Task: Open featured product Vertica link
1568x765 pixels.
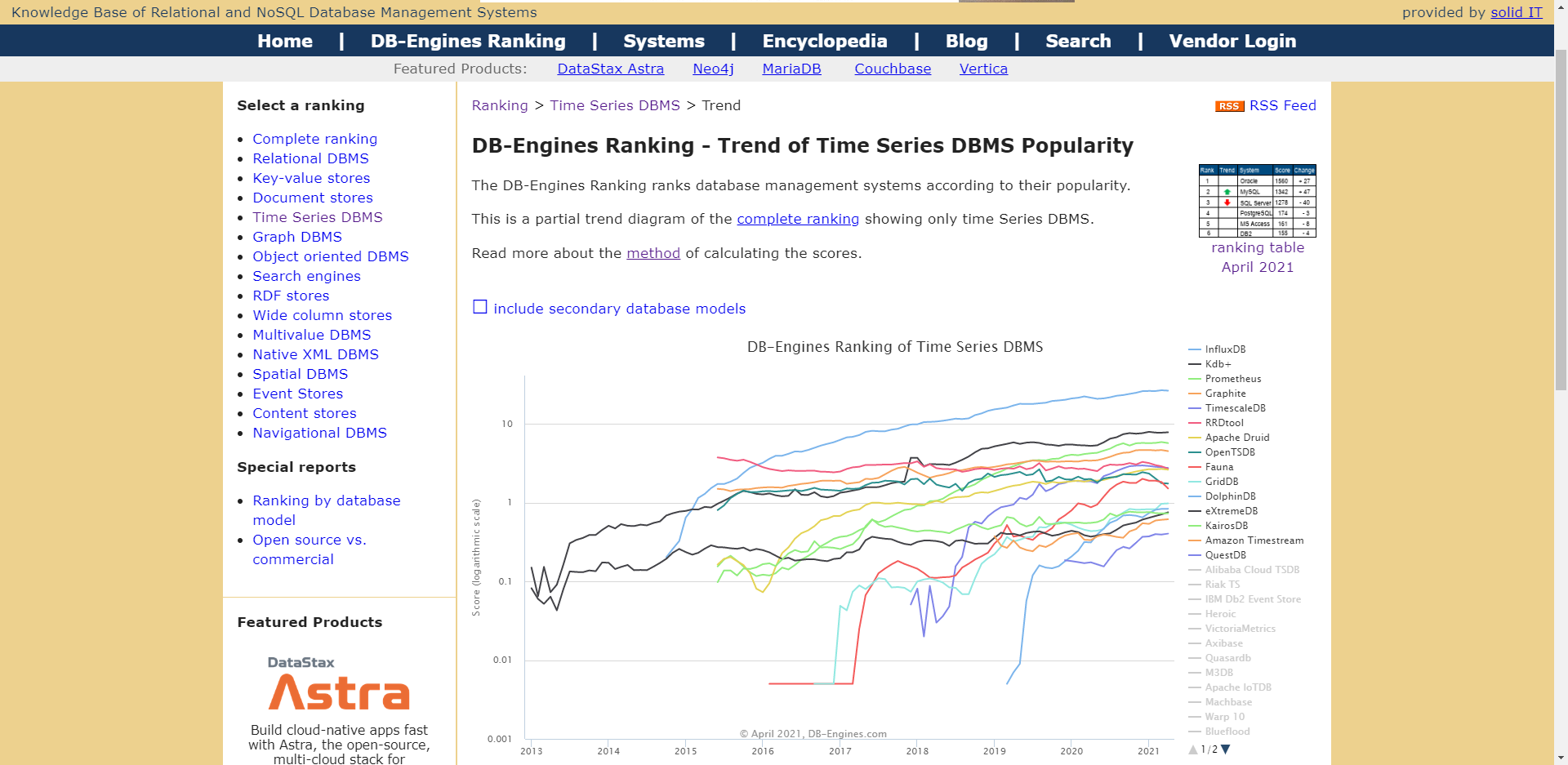Action: [983, 69]
